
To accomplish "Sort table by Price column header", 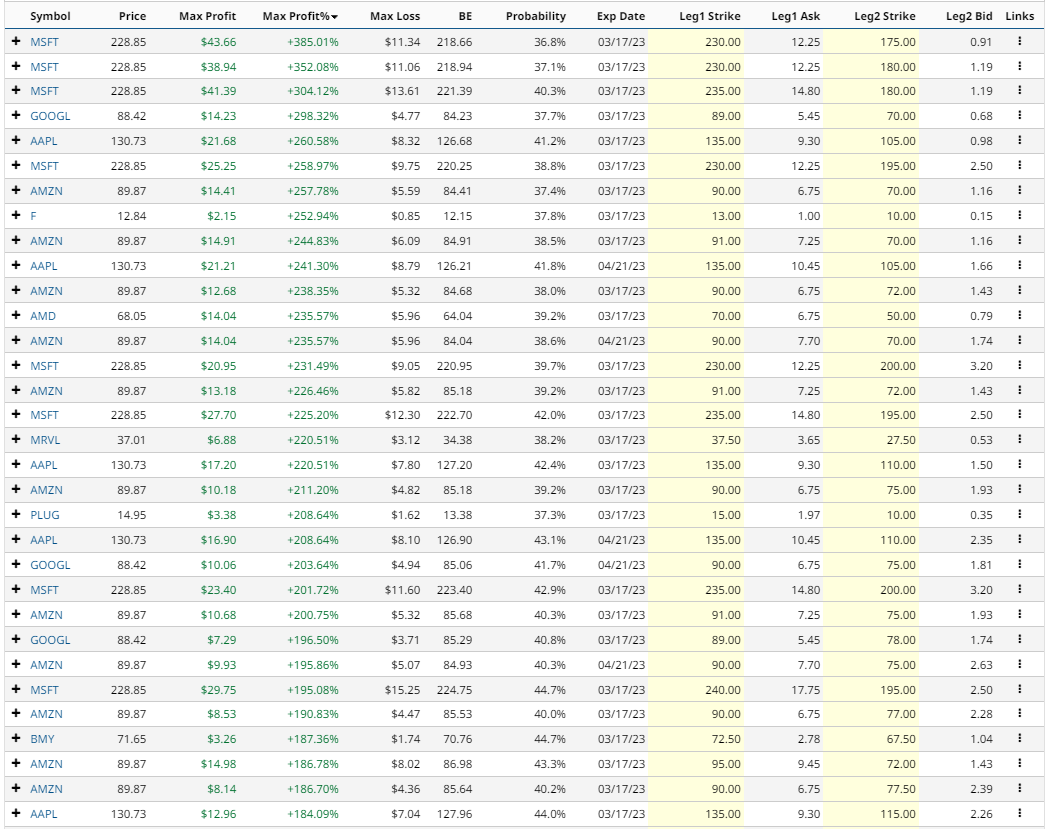I will (x=132, y=16).
